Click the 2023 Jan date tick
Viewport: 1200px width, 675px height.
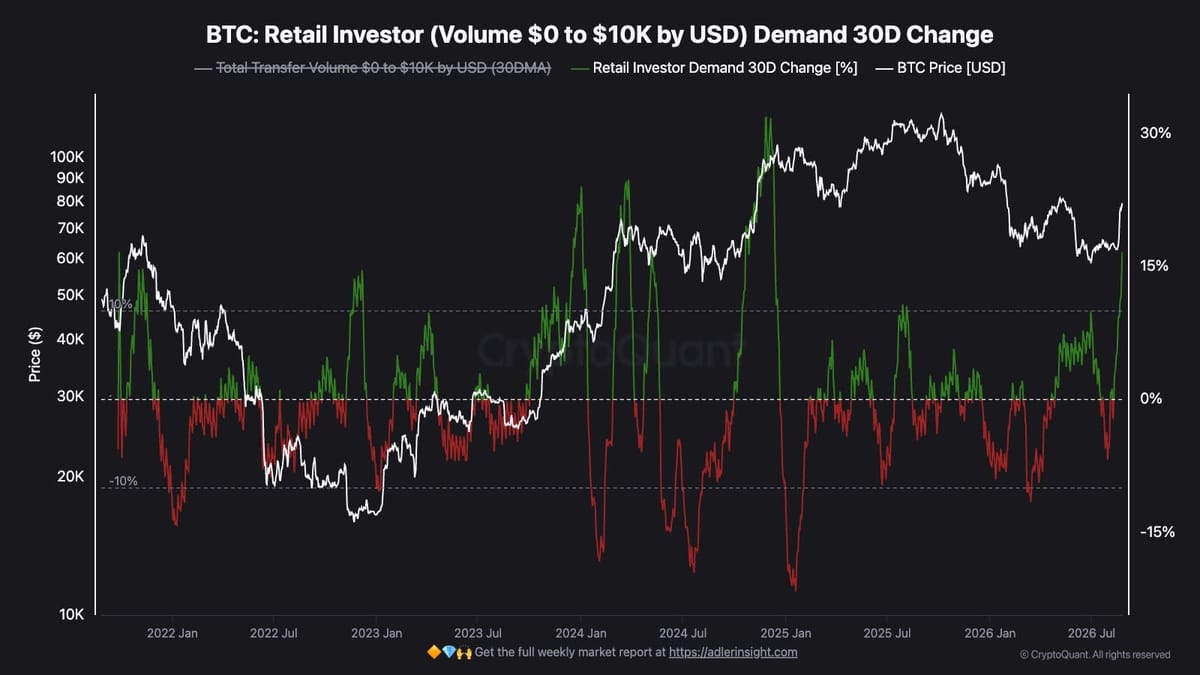377,633
